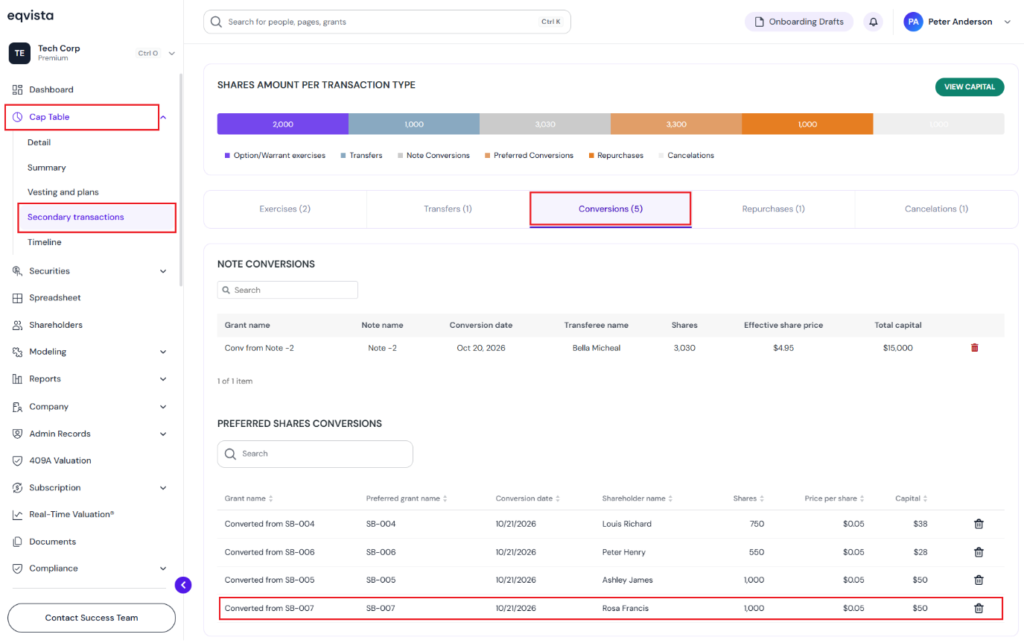Click the Reports chart icon
The height and width of the screenshot is (643, 1024).
pos(17,379)
